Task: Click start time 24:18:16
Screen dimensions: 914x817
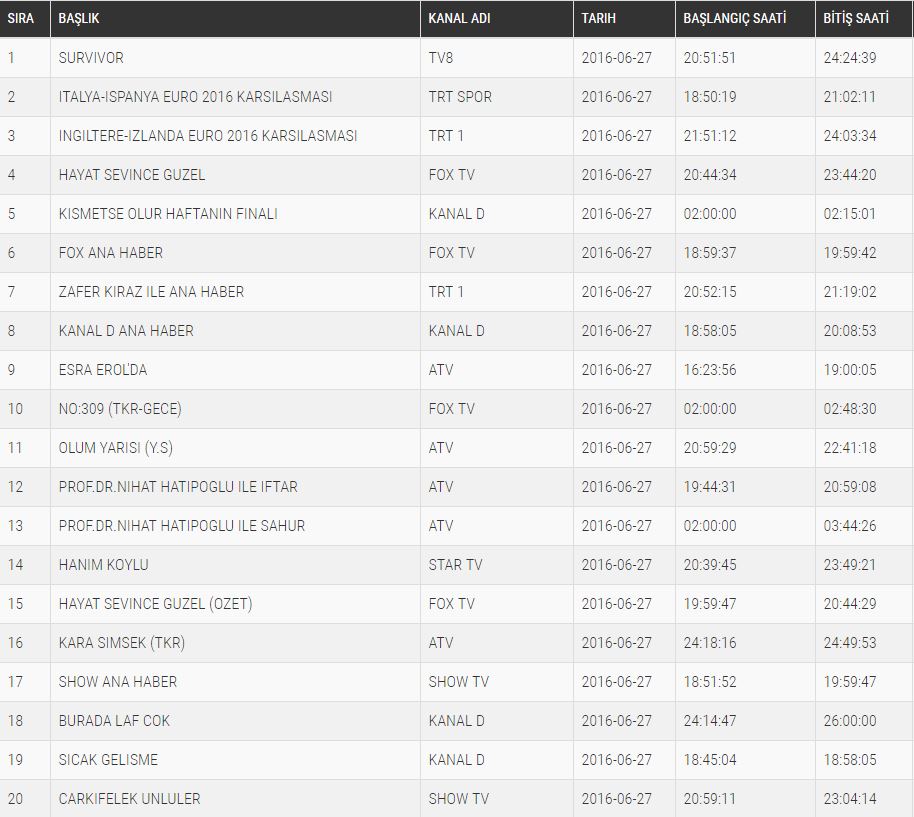Action: (710, 643)
